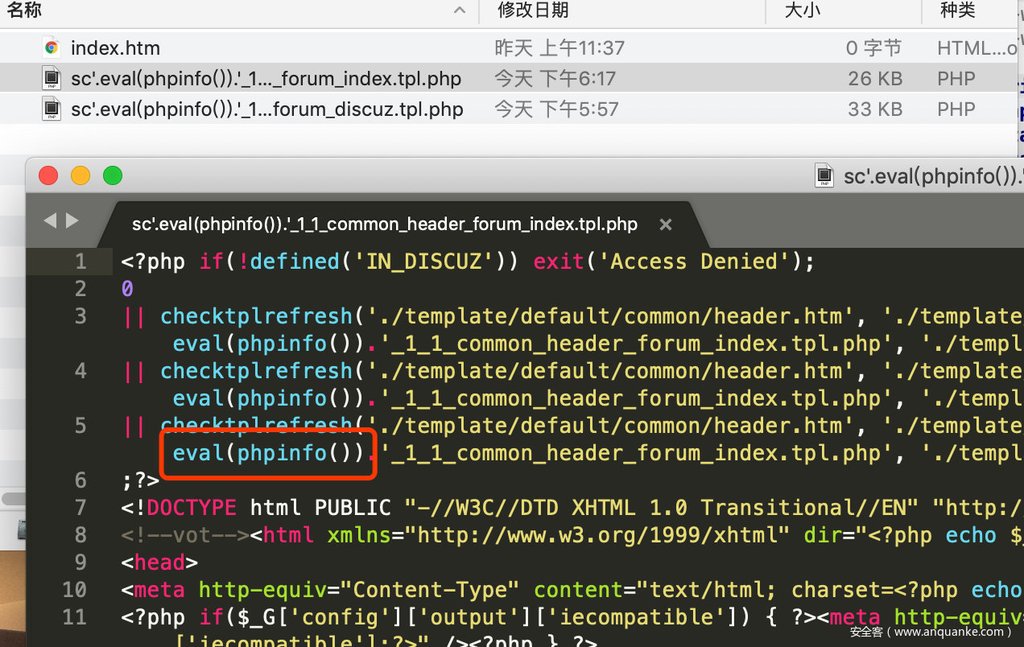Click http-equiv="Content-Type" on line 10

pos(359,590)
